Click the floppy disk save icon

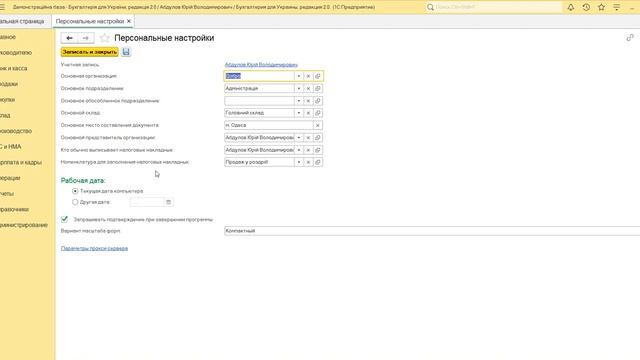[126, 52]
